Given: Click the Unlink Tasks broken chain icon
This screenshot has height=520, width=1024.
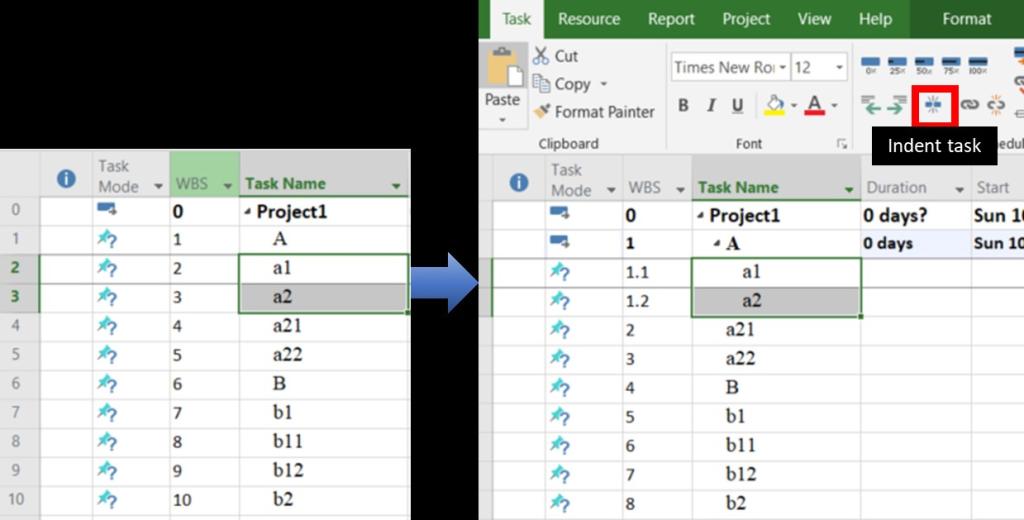Looking at the screenshot, I should tap(996, 105).
